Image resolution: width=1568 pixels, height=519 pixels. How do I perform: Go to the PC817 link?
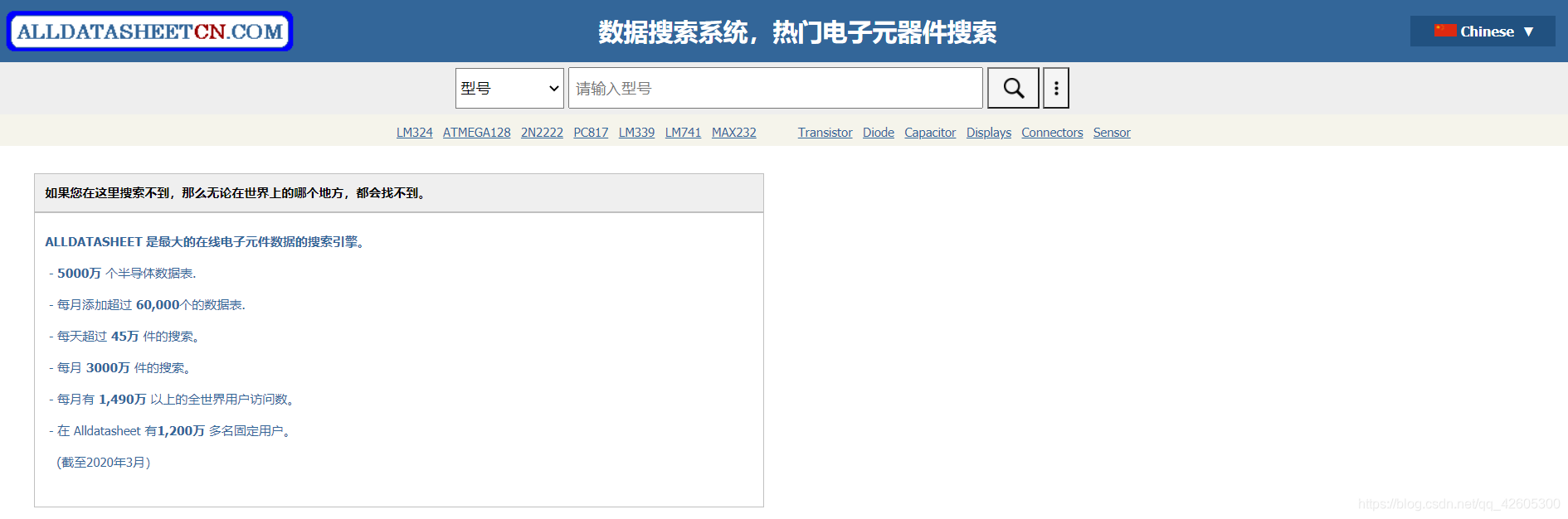click(591, 133)
